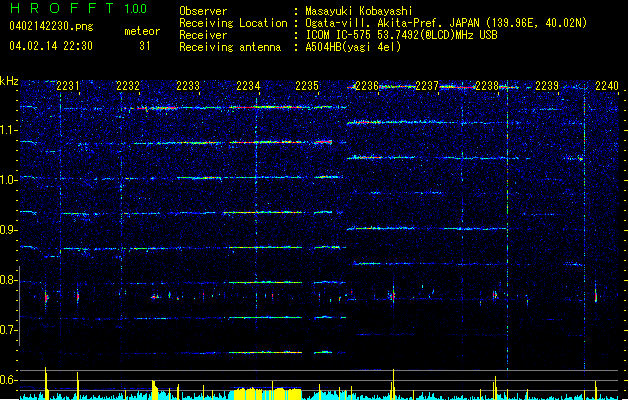The height and width of the screenshot is (400, 629).
Task: Click the 1.1 frequency axis label
Action: pos(8,130)
